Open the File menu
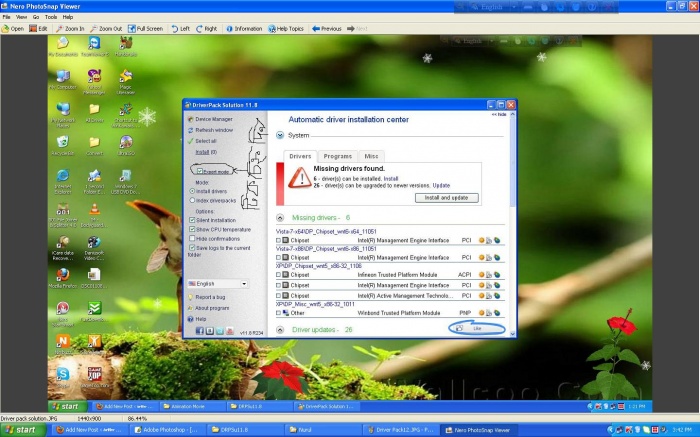 pyautogui.click(x=6, y=17)
